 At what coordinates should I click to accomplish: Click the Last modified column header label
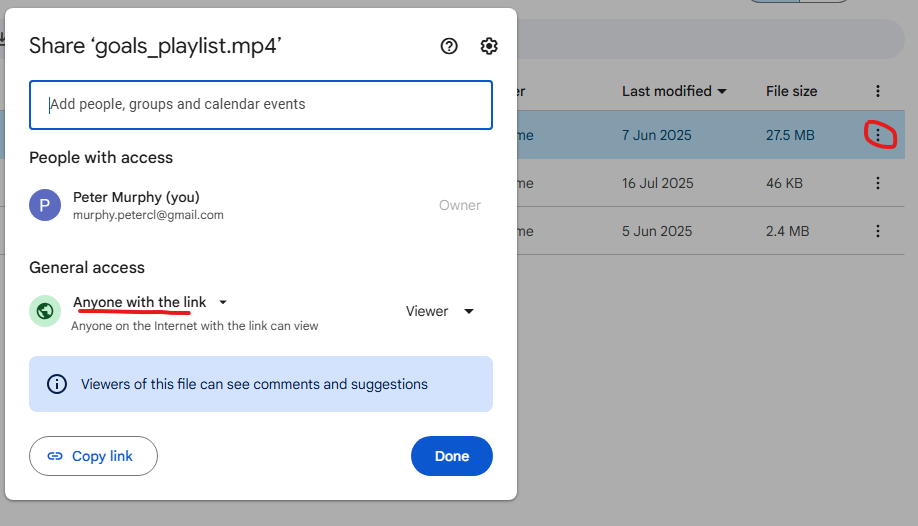[x=666, y=91]
